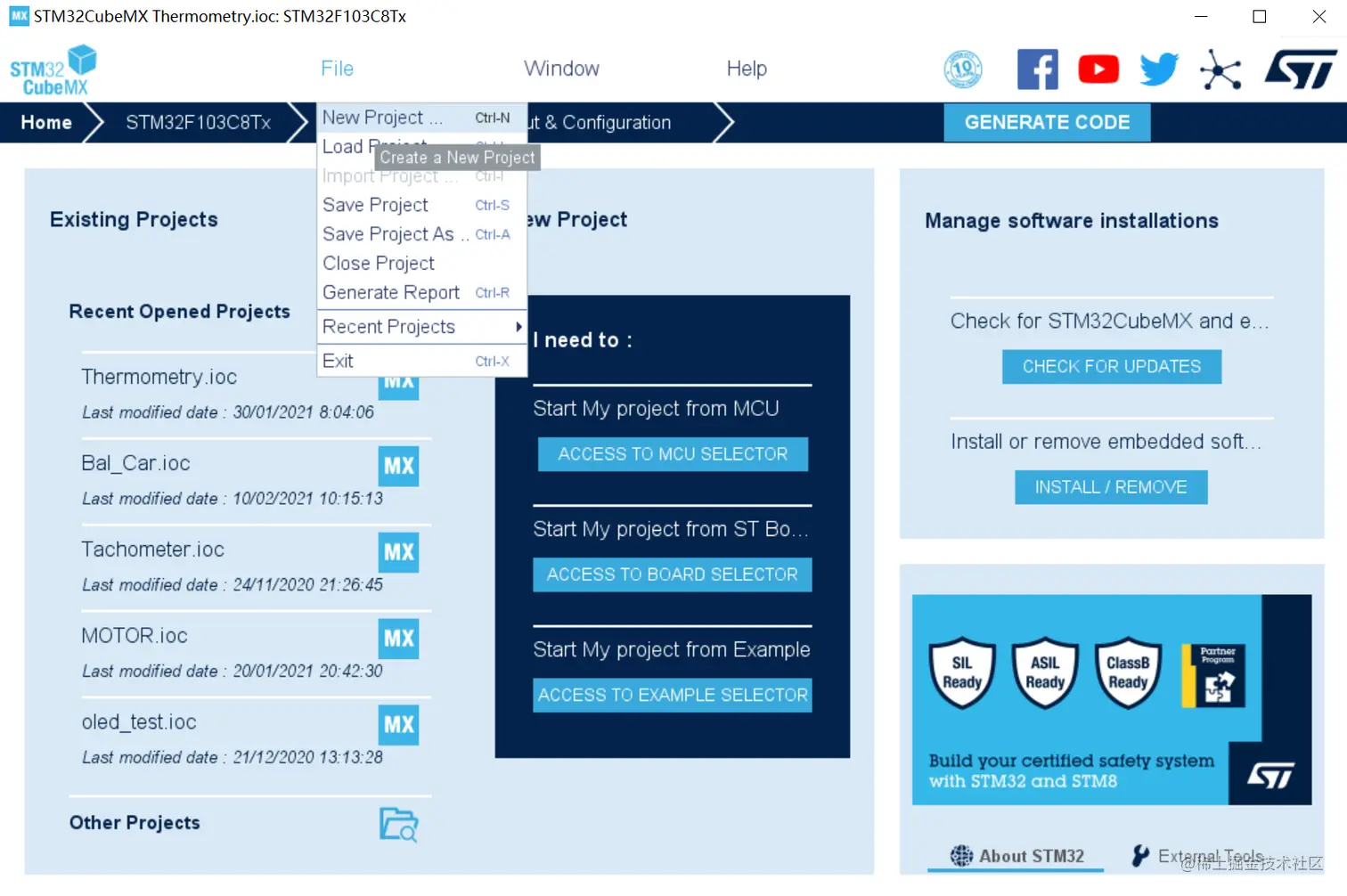Open the Thermometry.ioc recent project
1347x896 pixels.
click(159, 377)
